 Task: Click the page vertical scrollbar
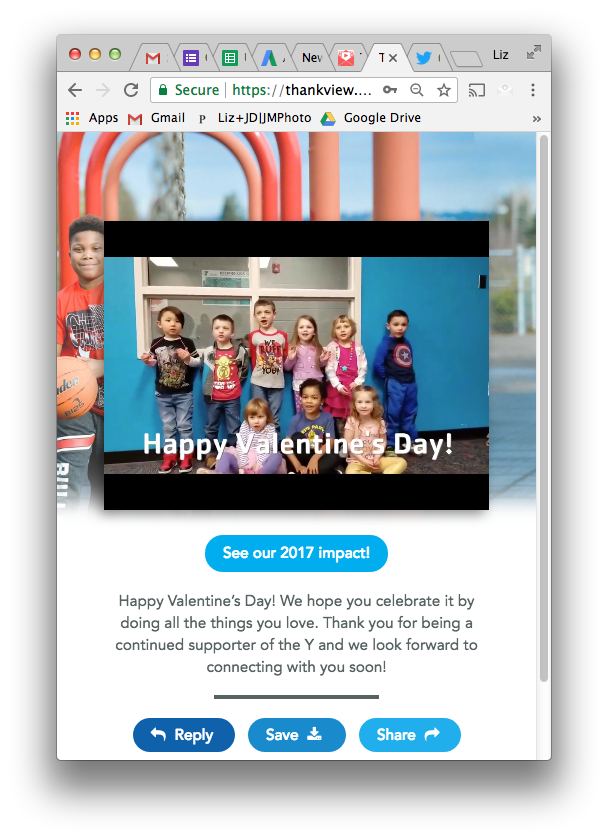click(544, 409)
